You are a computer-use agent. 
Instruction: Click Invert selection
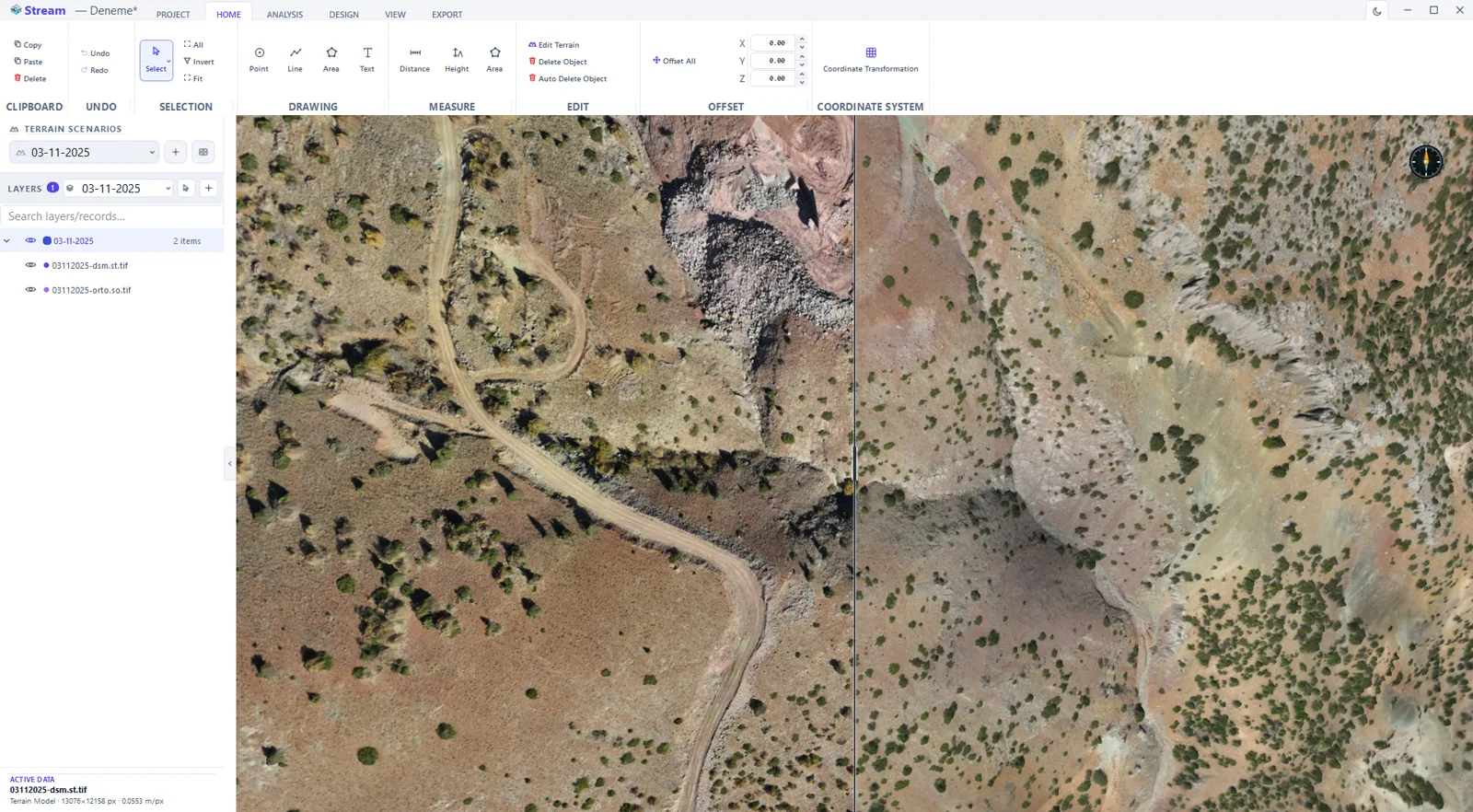pyautogui.click(x=199, y=62)
